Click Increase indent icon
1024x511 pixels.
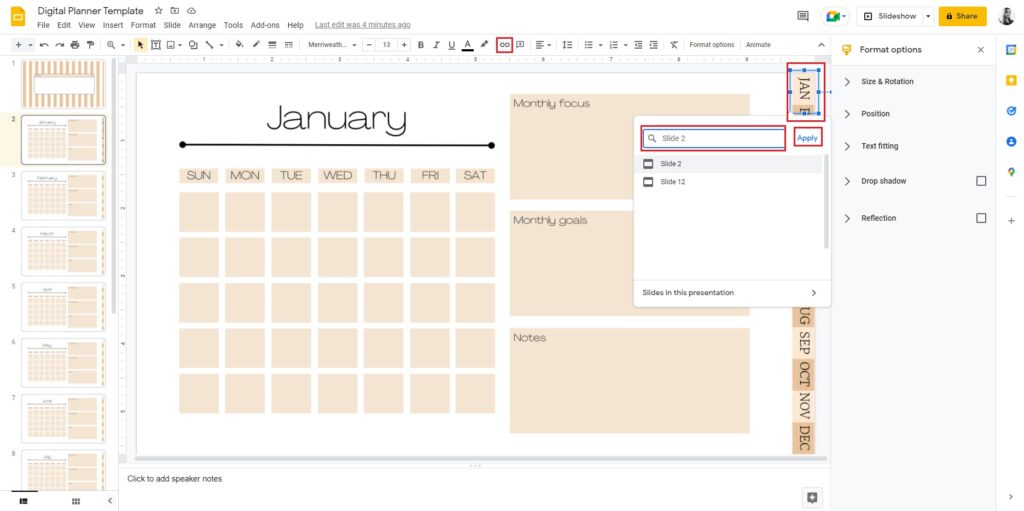(x=653, y=45)
